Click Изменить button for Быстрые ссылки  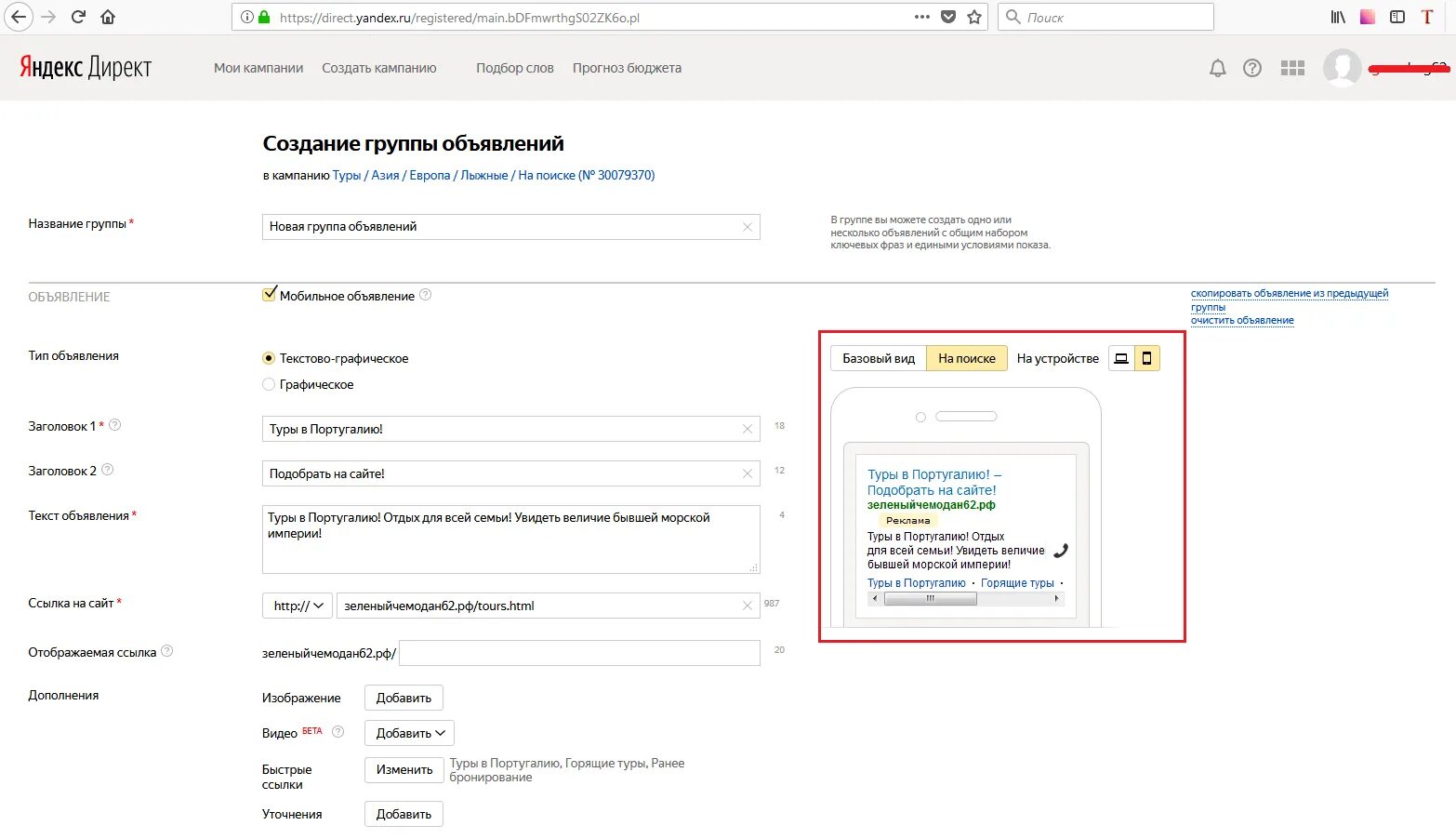[404, 769]
